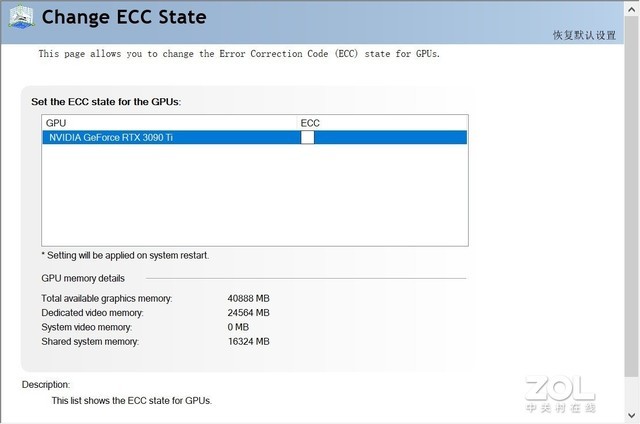Image resolution: width=640 pixels, height=424 pixels.
Task: Enable the ECC checkbox for RTX 3090 Ti
Action: point(307,137)
